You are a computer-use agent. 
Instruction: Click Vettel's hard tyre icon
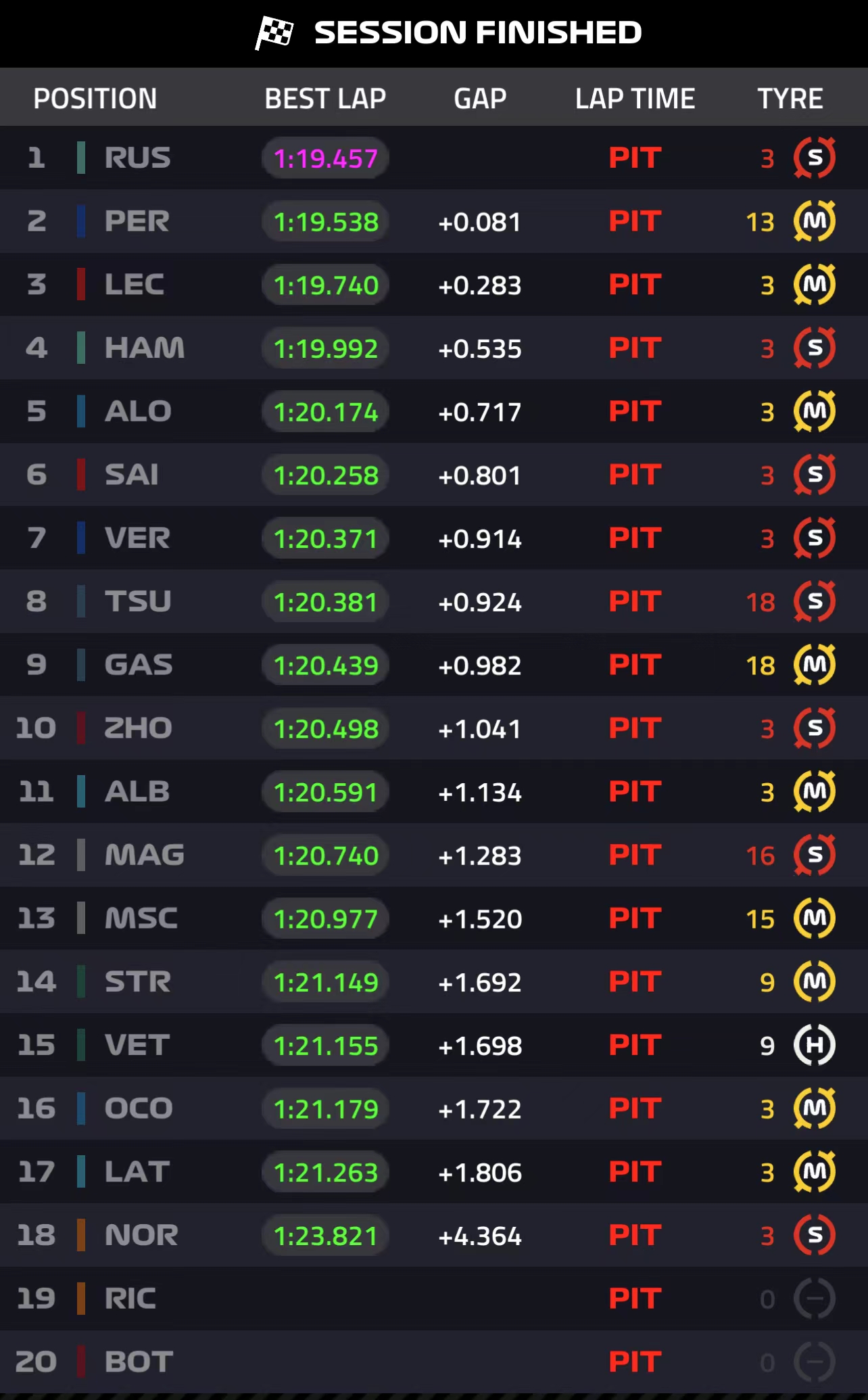coord(815,1046)
